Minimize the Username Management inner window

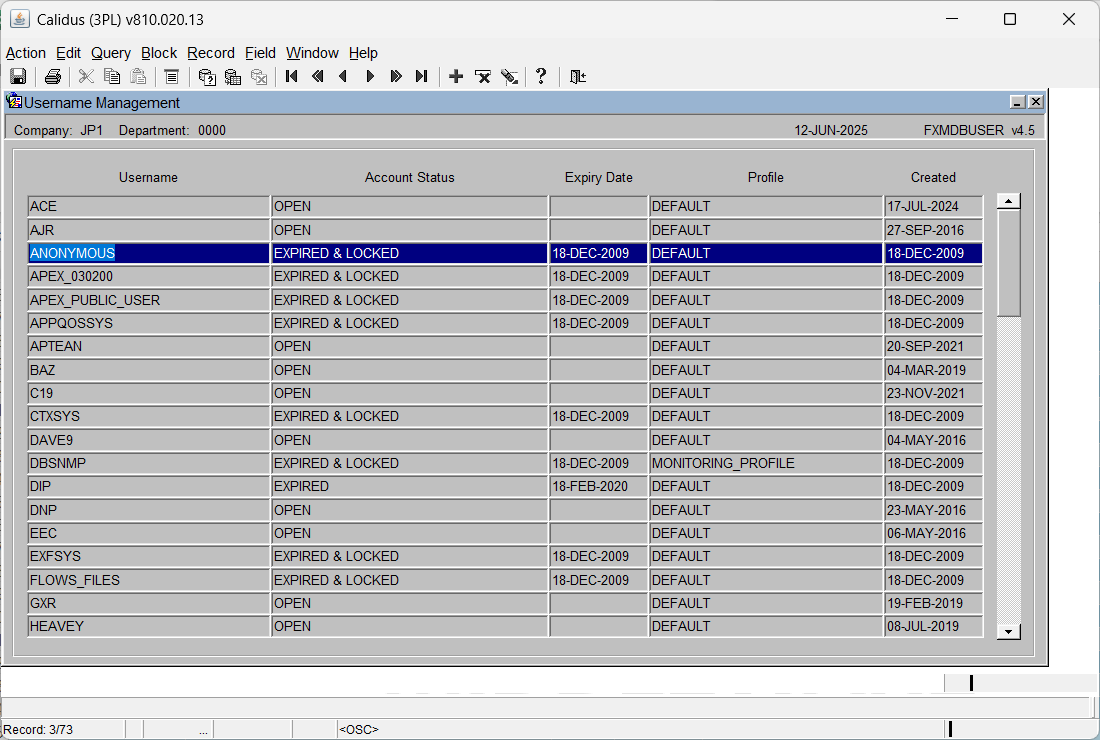[1017, 102]
